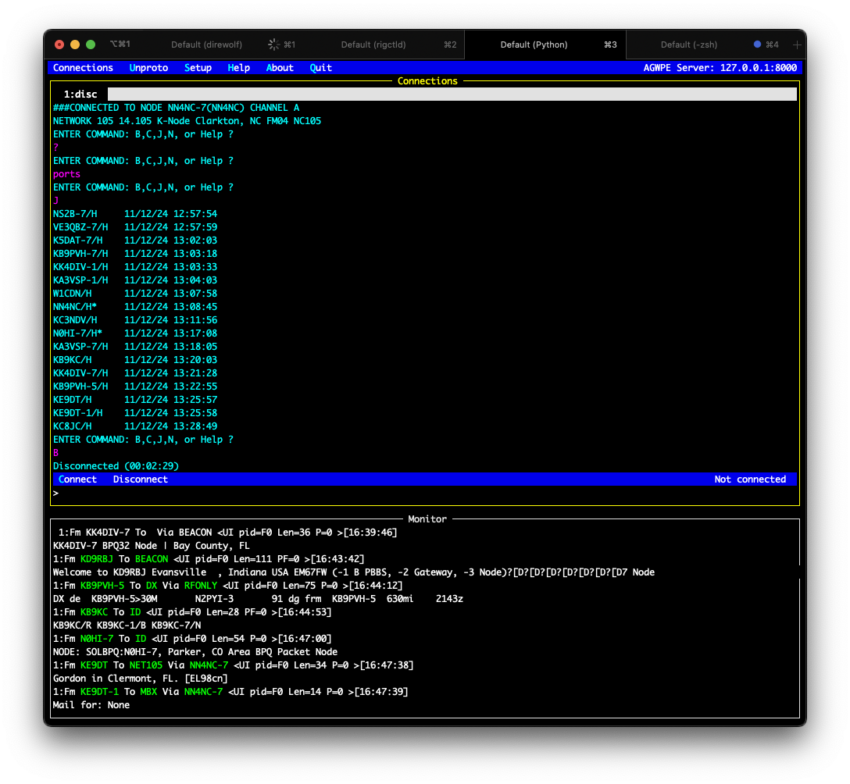The width and height of the screenshot is (850, 784).
Task: Click the new tab plus icon
Action: tap(797, 45)
